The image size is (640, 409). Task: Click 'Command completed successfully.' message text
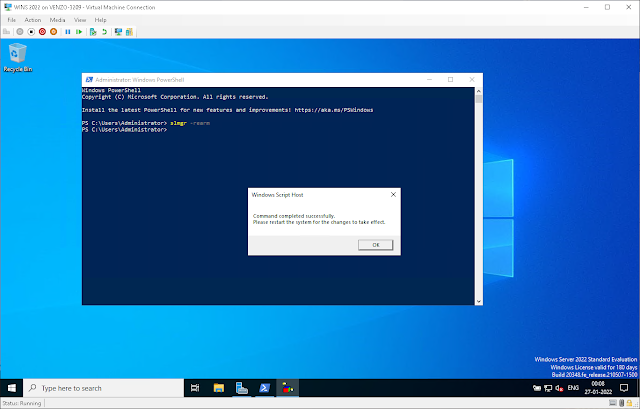[x=294, y=216]
